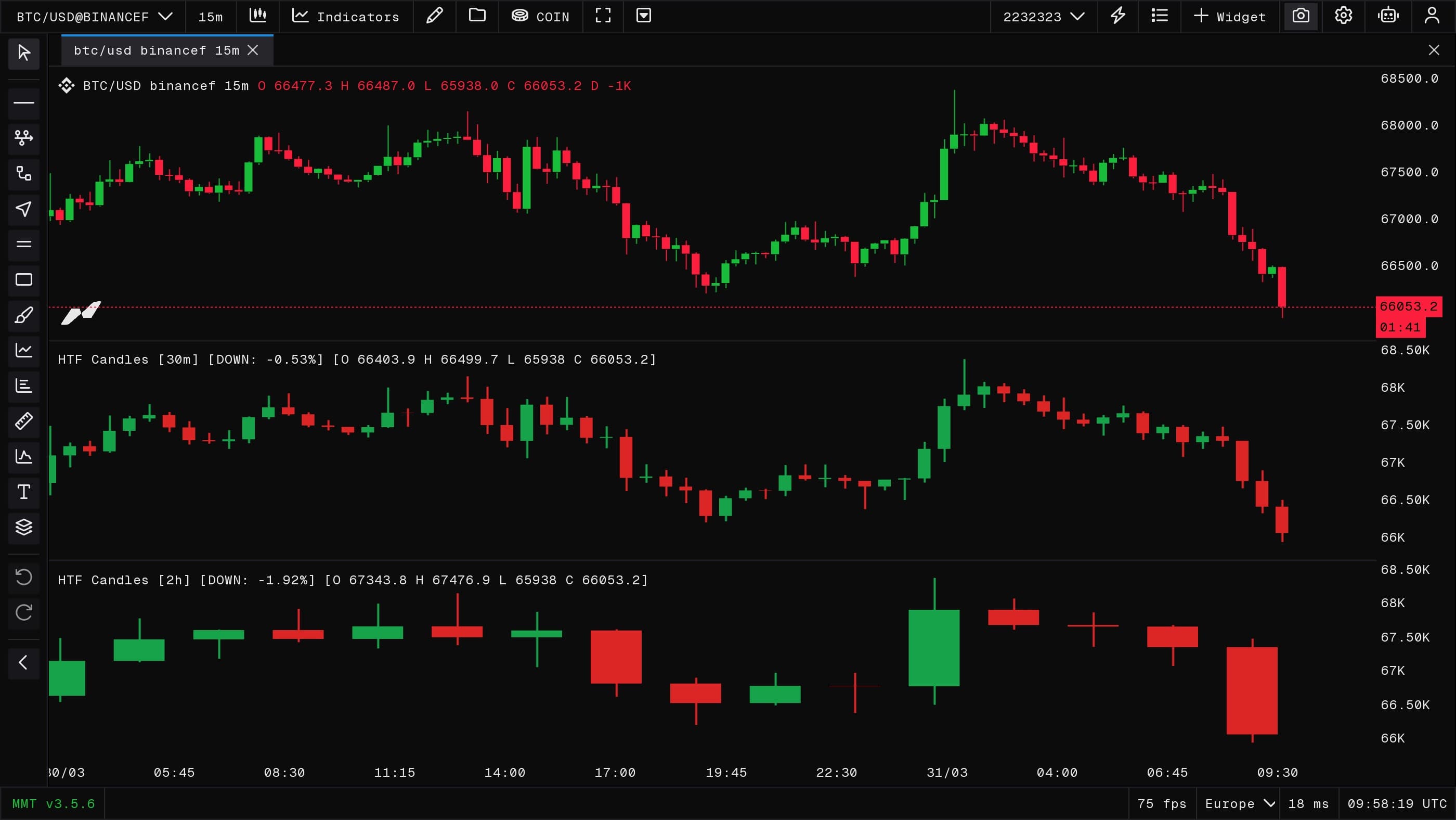Collapse the left drawing toolbar

(x=24, y=663)
